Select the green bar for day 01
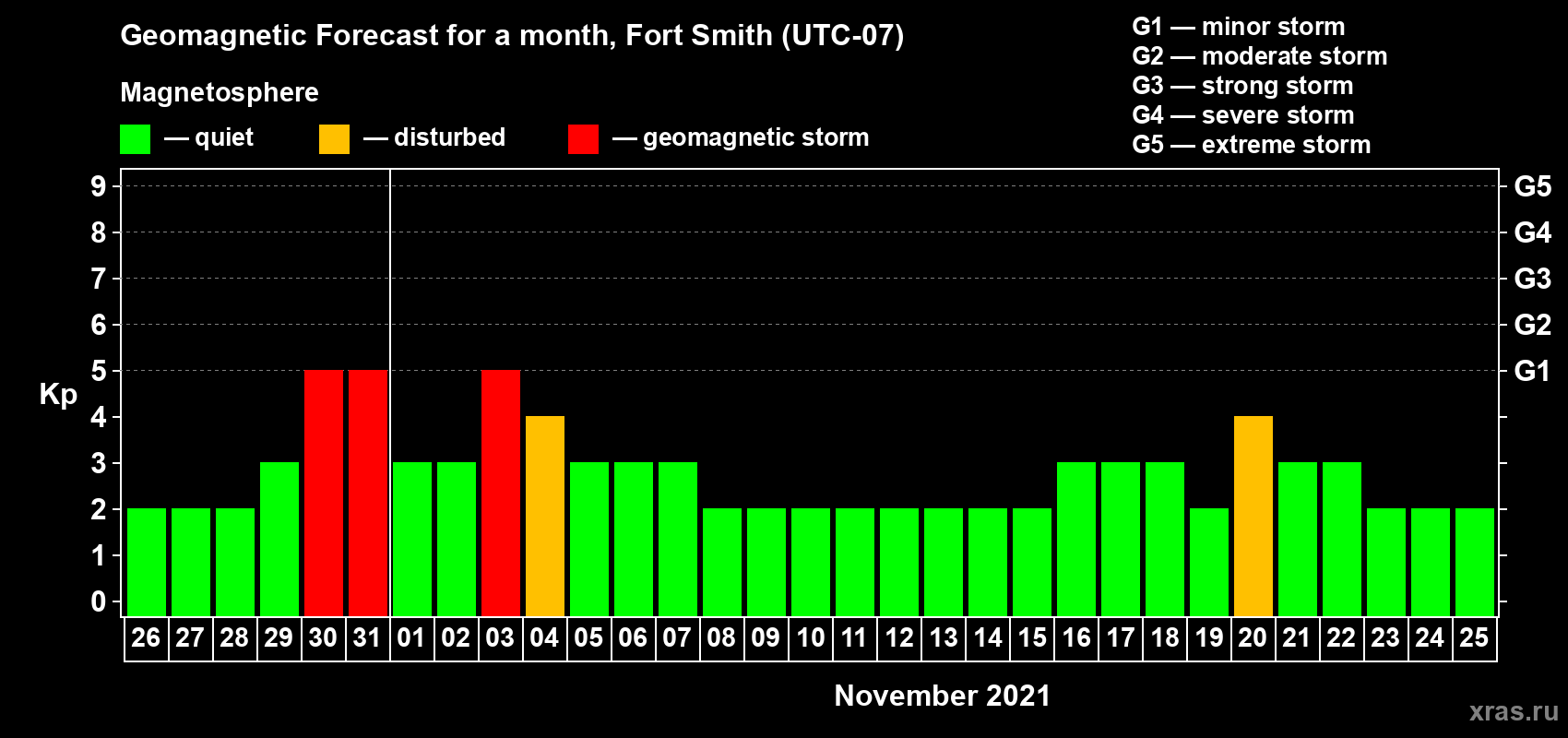Screen dimensions: 1568x738 412,539
